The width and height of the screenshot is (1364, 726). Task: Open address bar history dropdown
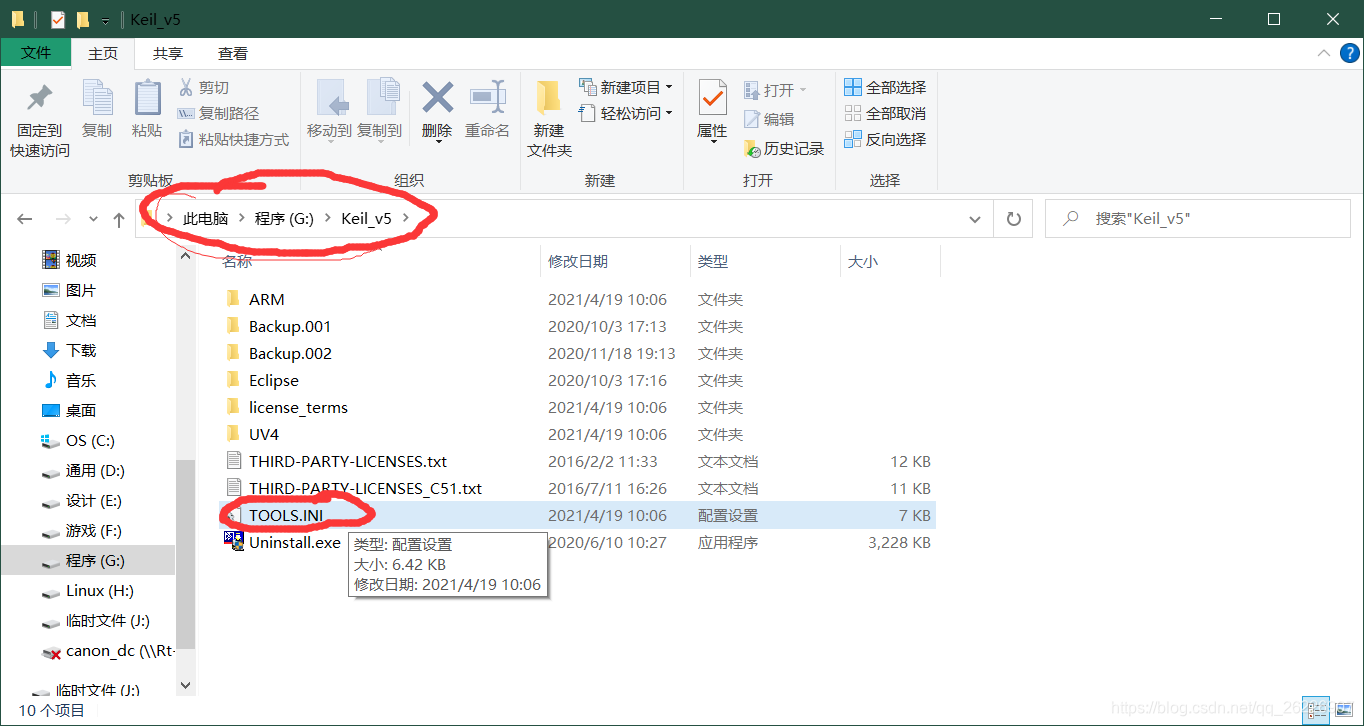(x=975, y=219)
